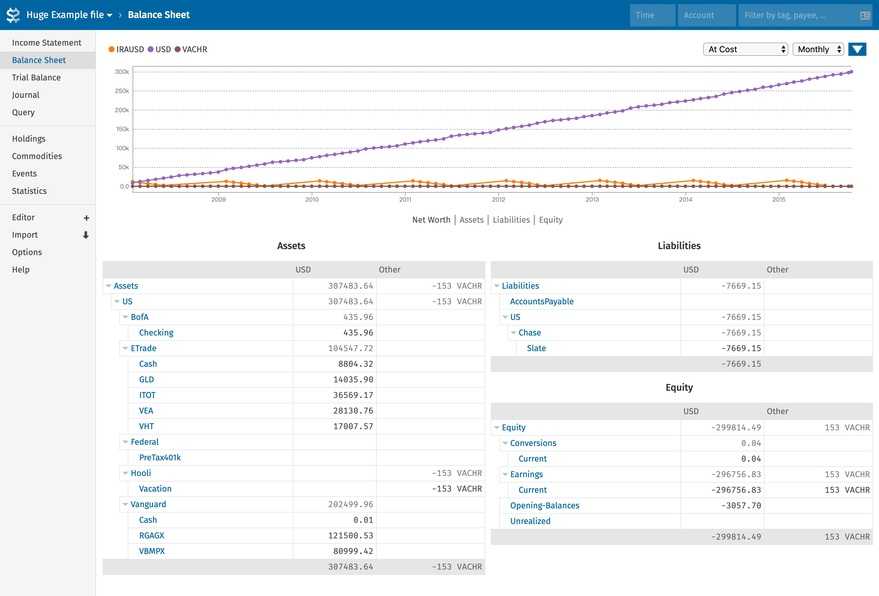Click the plus icon beside Editor

click(86, 218)
